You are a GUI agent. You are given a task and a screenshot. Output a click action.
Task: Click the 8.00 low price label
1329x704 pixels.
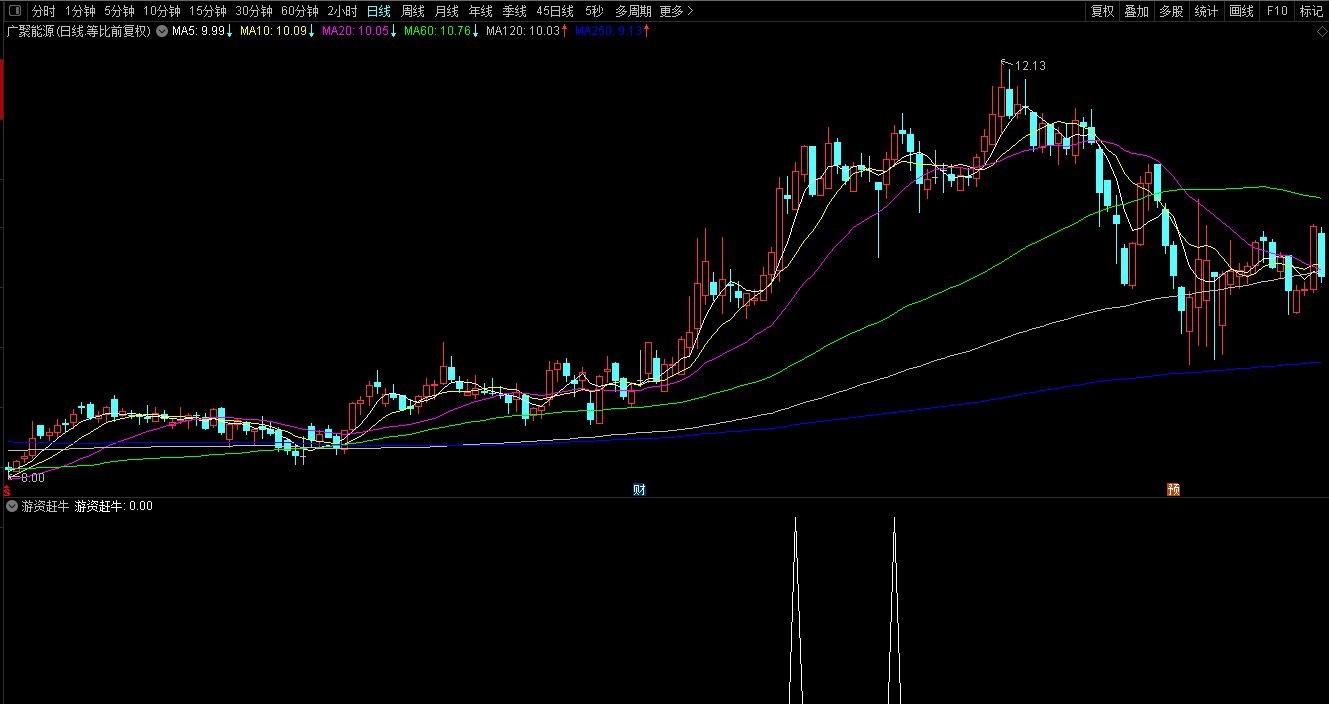[x=33, y=478]
